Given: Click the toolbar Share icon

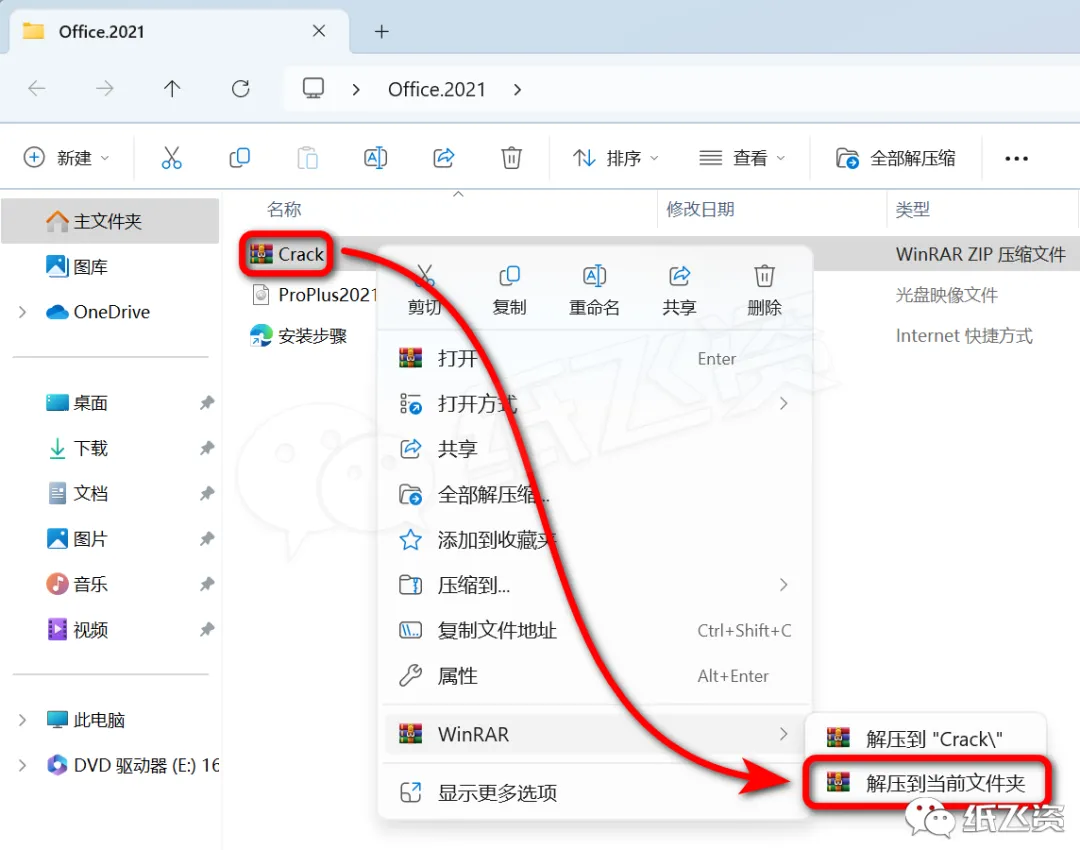Looking at the screenshot, I should click(x=444, y=158).
